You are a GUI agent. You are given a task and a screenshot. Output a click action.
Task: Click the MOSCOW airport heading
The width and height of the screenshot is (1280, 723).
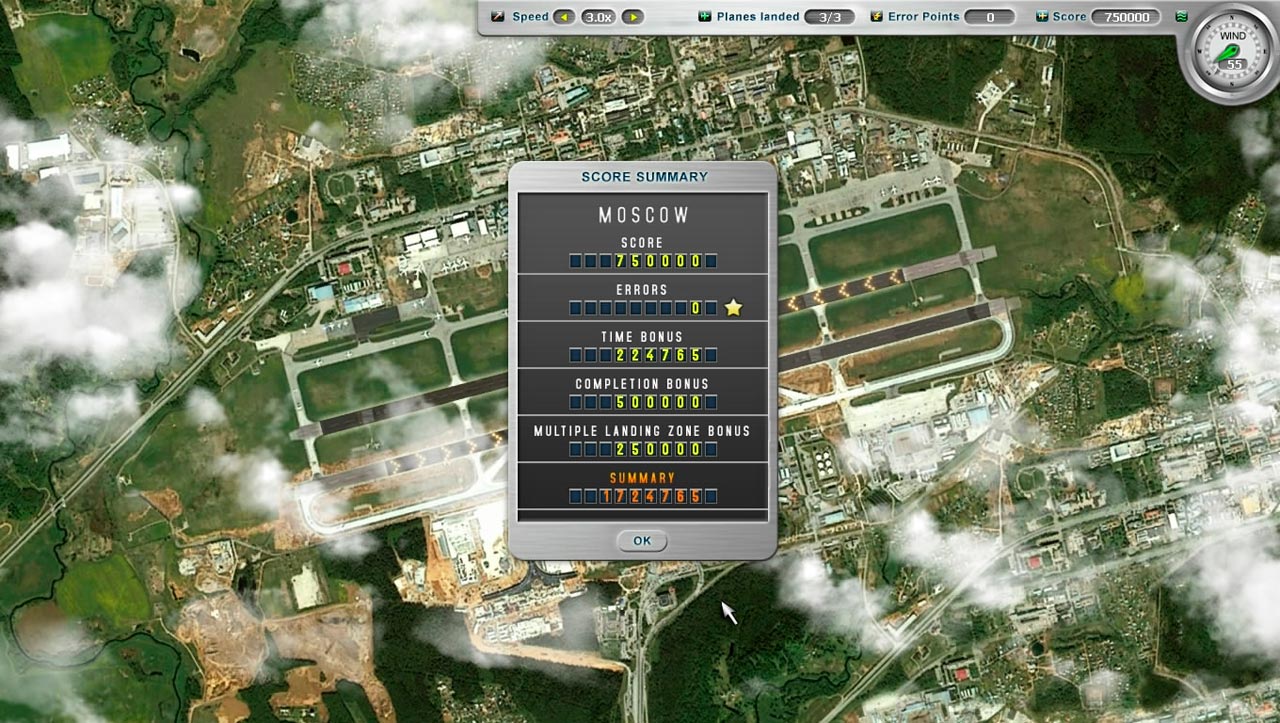pyautogui.click(x=644, y=215)
